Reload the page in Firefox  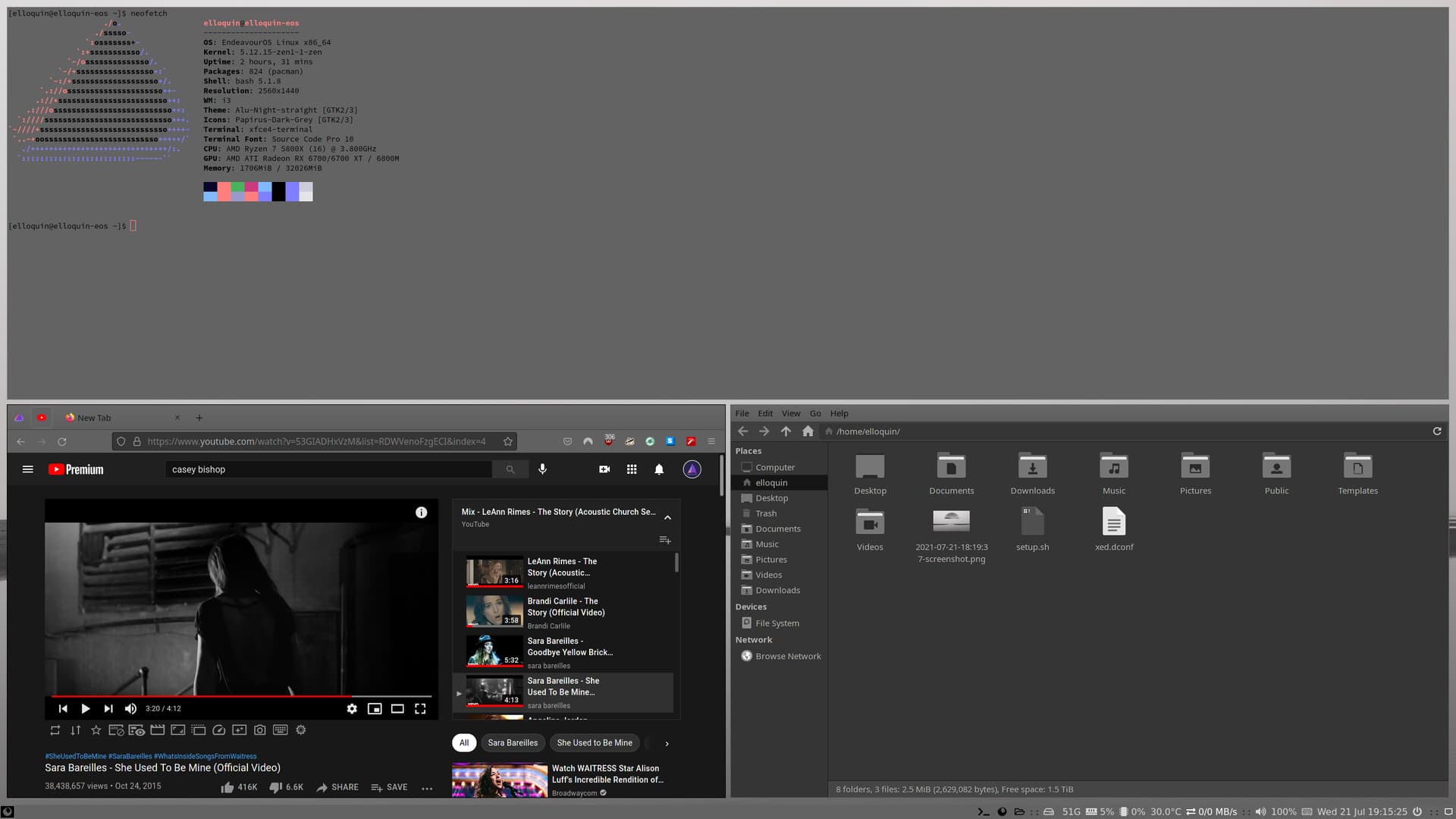62,441
